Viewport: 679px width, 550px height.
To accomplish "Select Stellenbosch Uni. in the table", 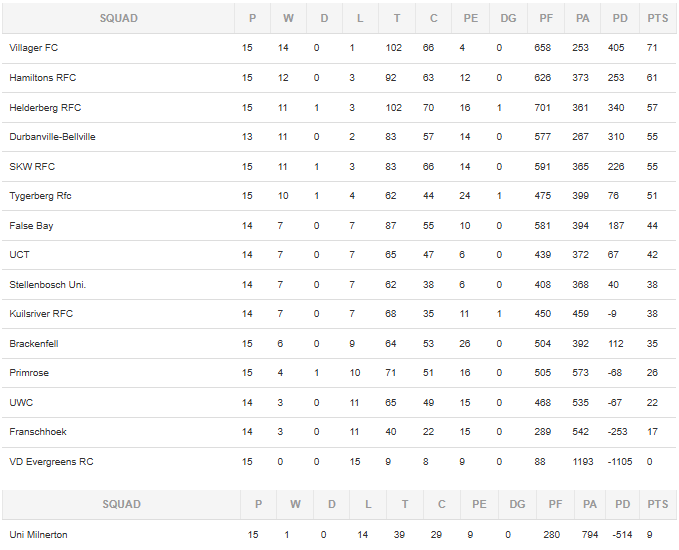I will [48, 285].
